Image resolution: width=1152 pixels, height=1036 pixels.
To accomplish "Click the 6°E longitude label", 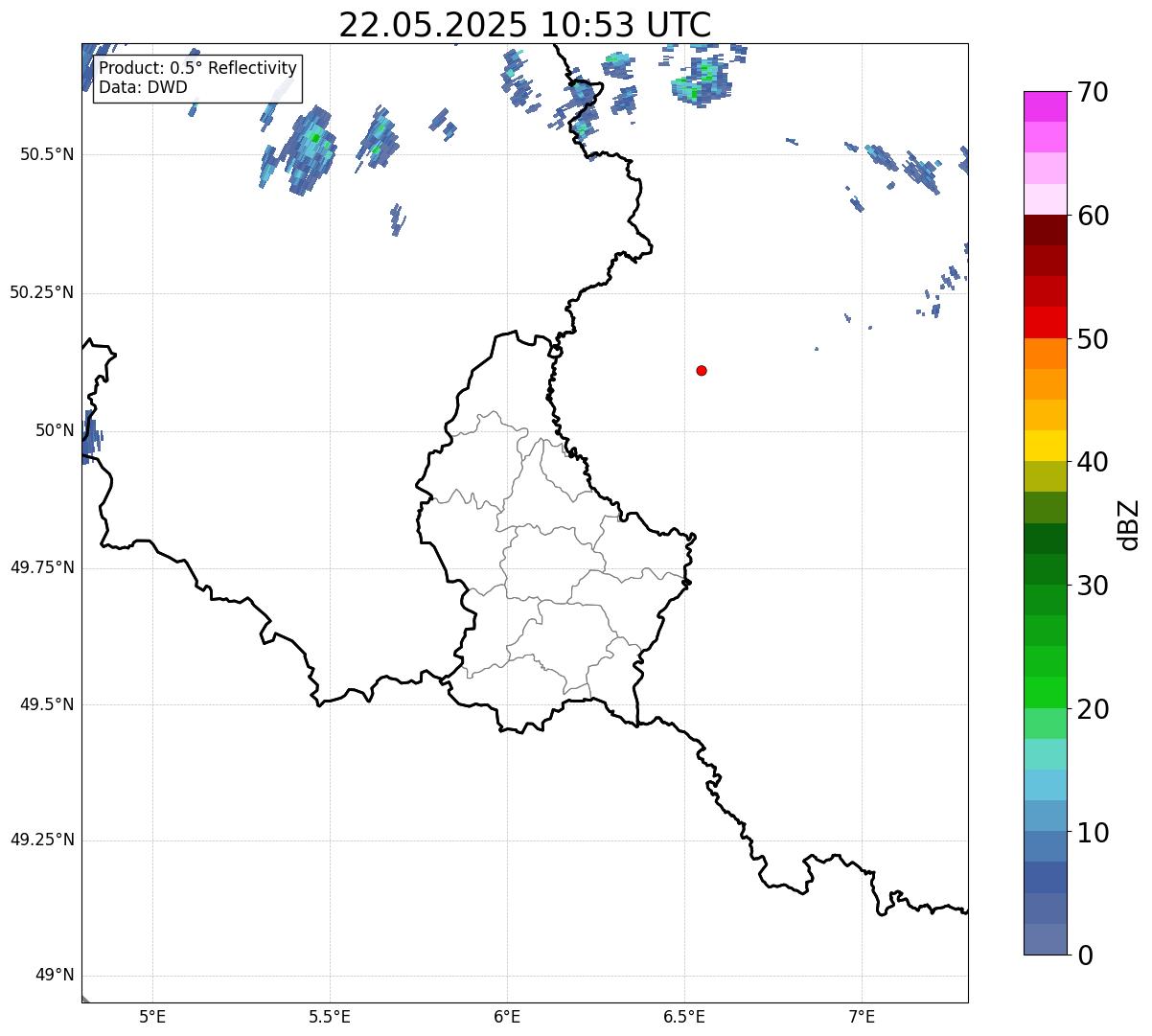I will click(507, 1017).
